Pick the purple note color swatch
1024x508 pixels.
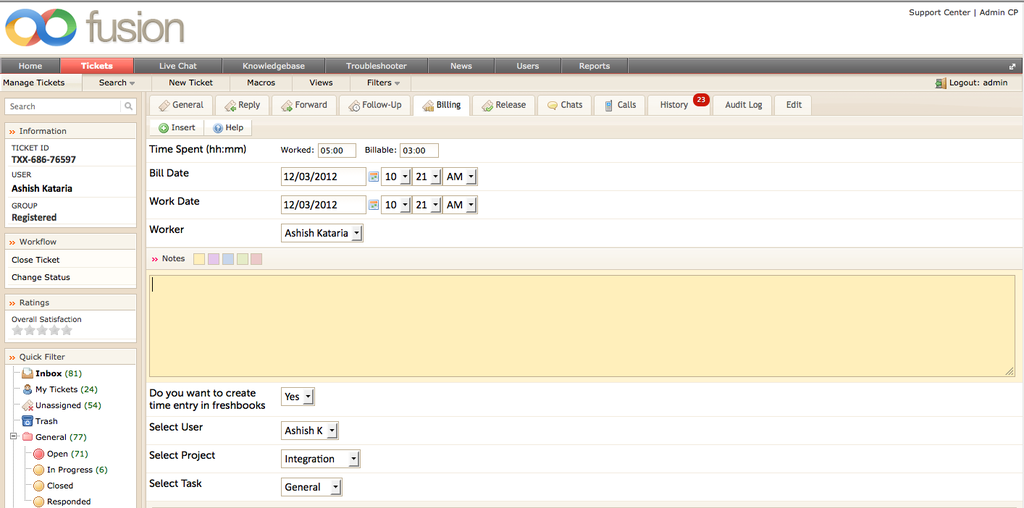click(214, 259)
